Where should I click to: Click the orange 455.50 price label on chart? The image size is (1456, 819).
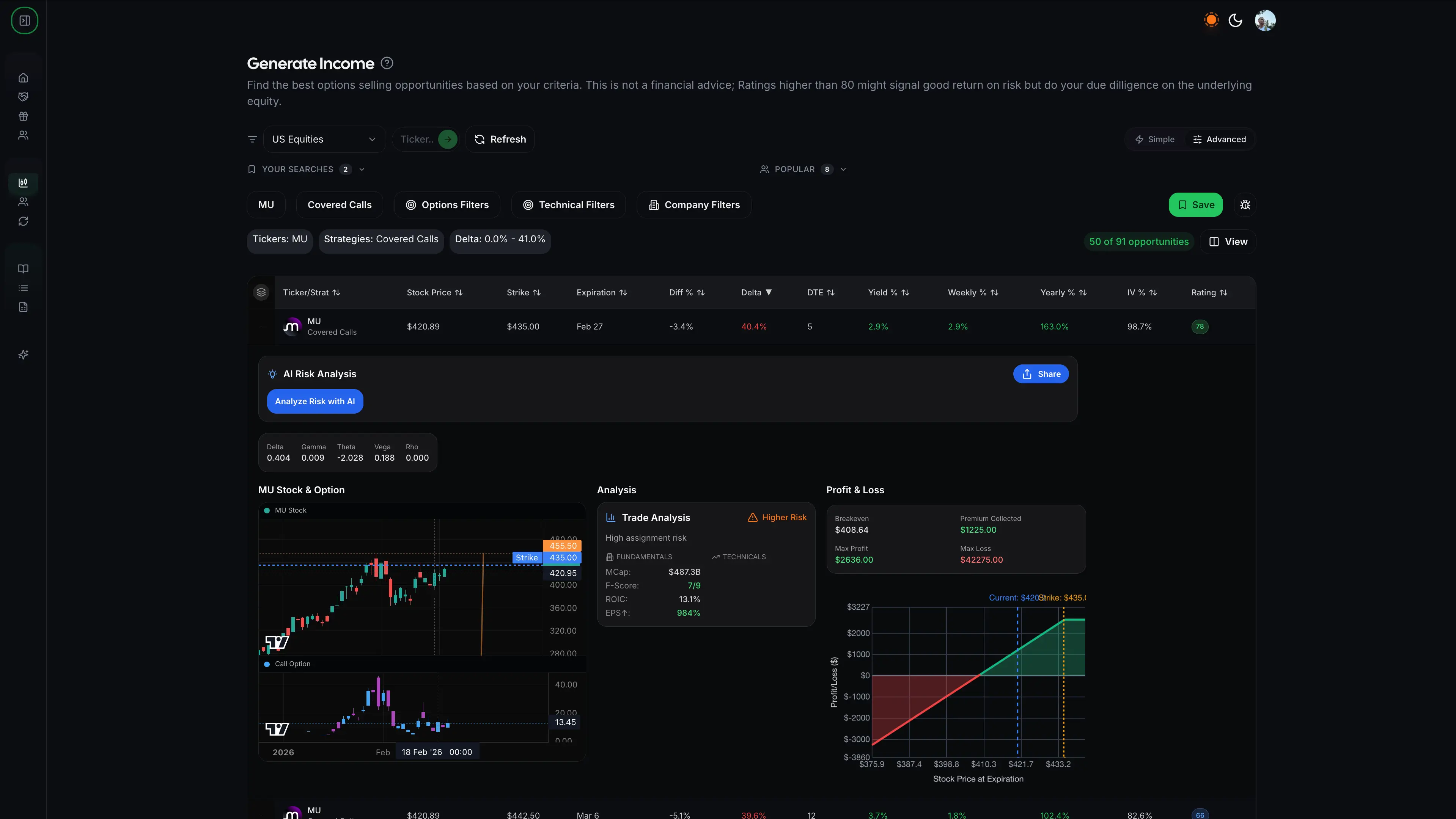pos(562,546)
